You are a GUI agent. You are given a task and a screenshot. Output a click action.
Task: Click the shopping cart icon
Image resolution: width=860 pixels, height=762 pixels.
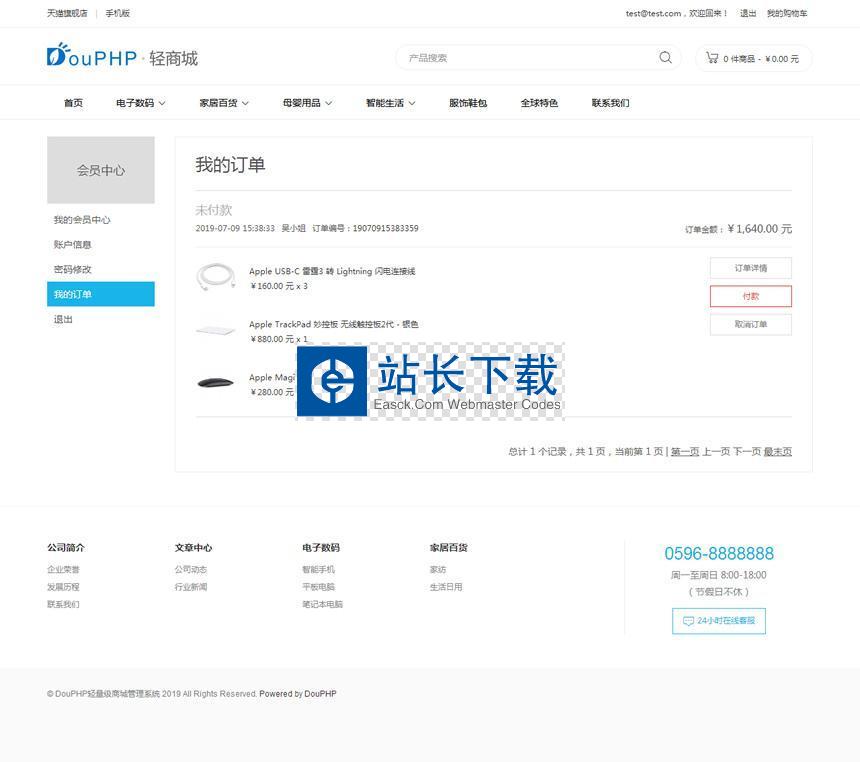click(x=711, y=58)
